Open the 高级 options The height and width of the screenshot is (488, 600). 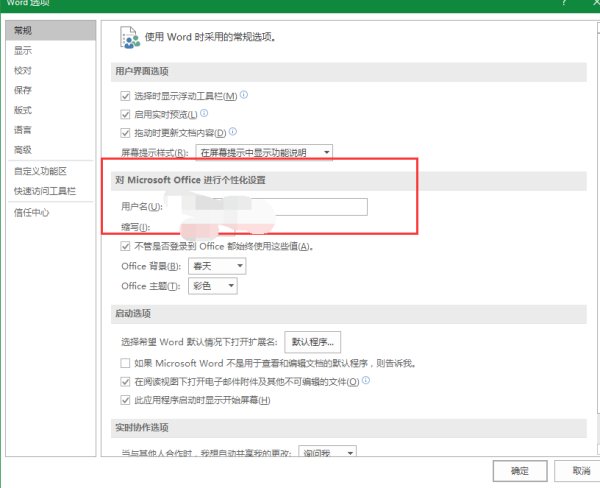pyautogui.click(x=51, y=150)
